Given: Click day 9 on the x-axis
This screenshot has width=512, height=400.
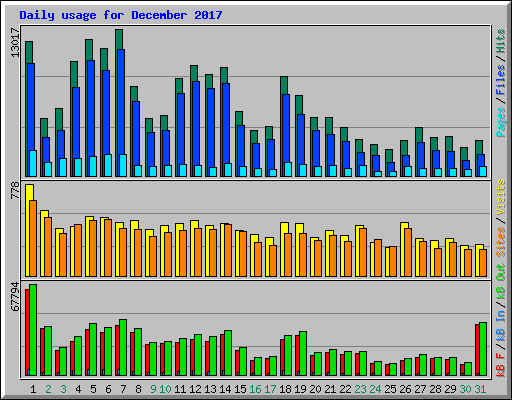Looking at the screenshot, I should click(x=153, y=389).
